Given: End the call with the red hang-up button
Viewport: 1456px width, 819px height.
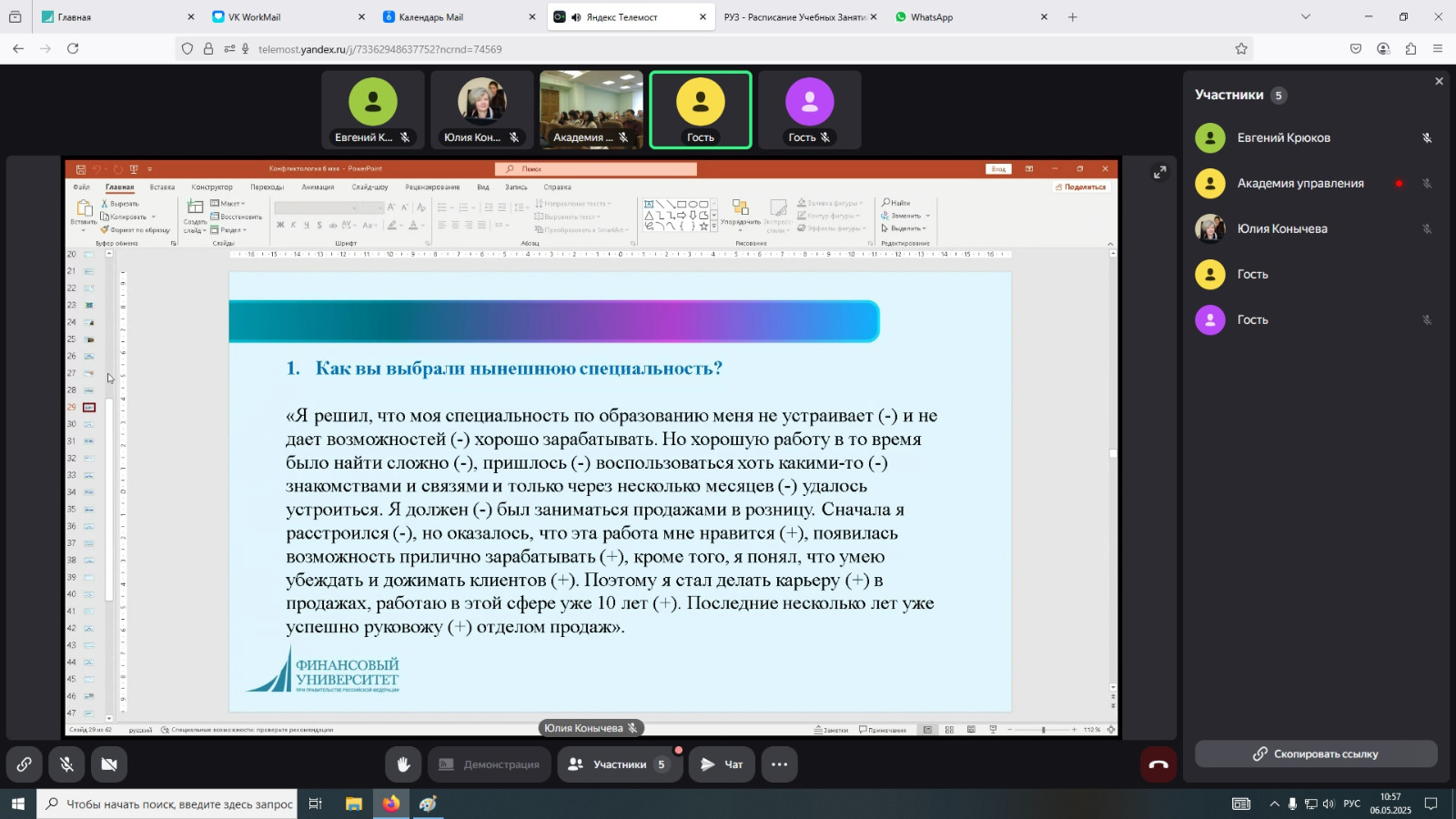Looking at the screenshot, I should pos(1158,764).
